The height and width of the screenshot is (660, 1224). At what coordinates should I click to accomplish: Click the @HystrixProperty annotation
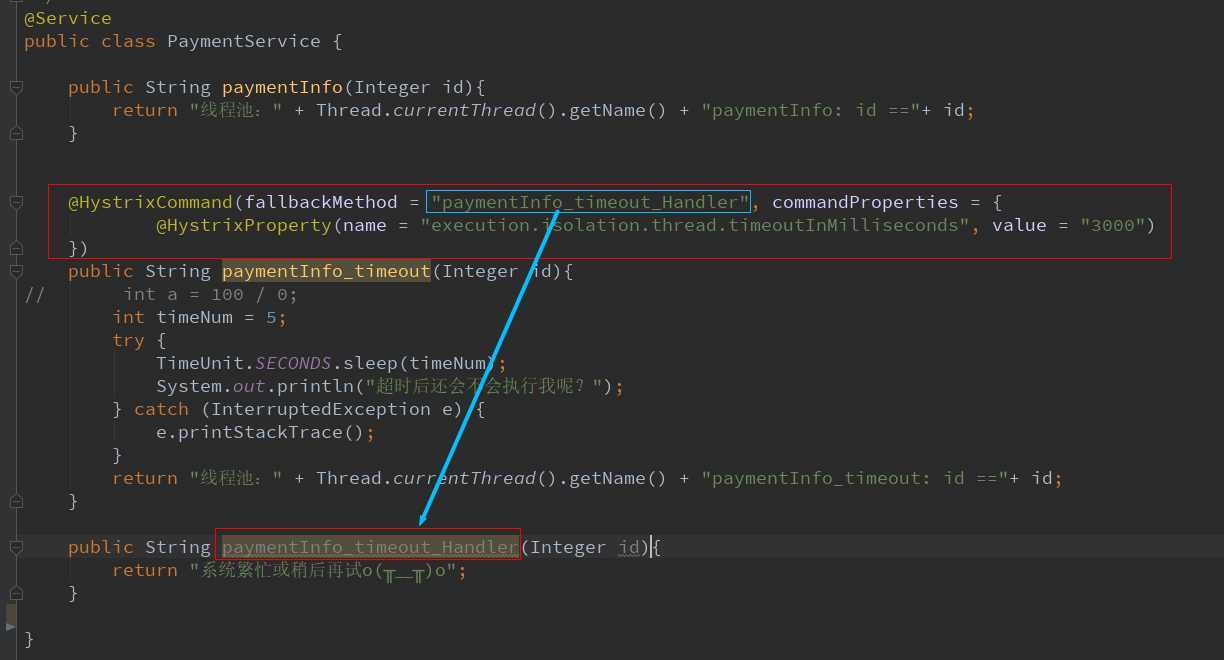[243, 225]
